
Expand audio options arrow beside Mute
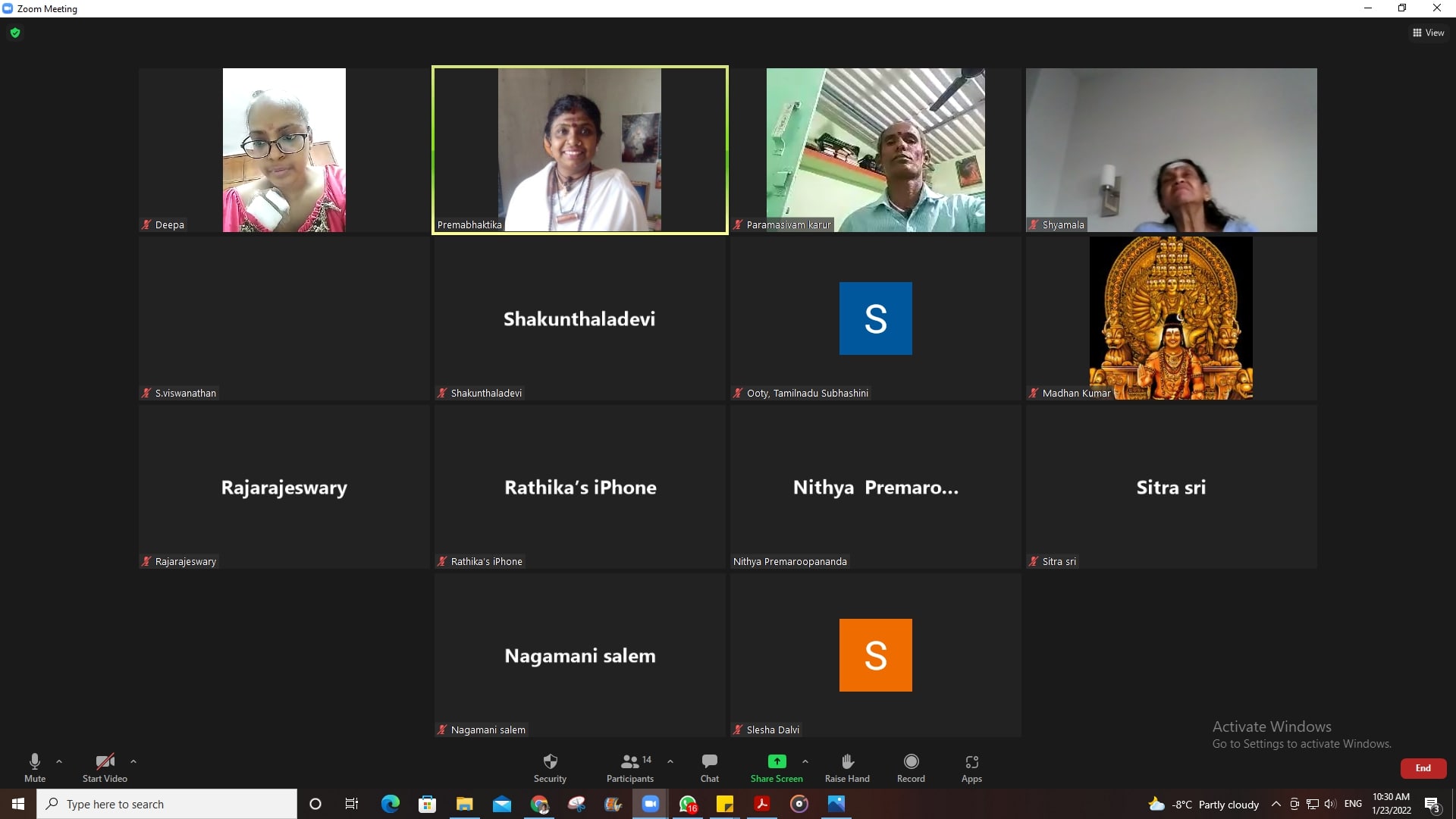[x=59, y=761]
